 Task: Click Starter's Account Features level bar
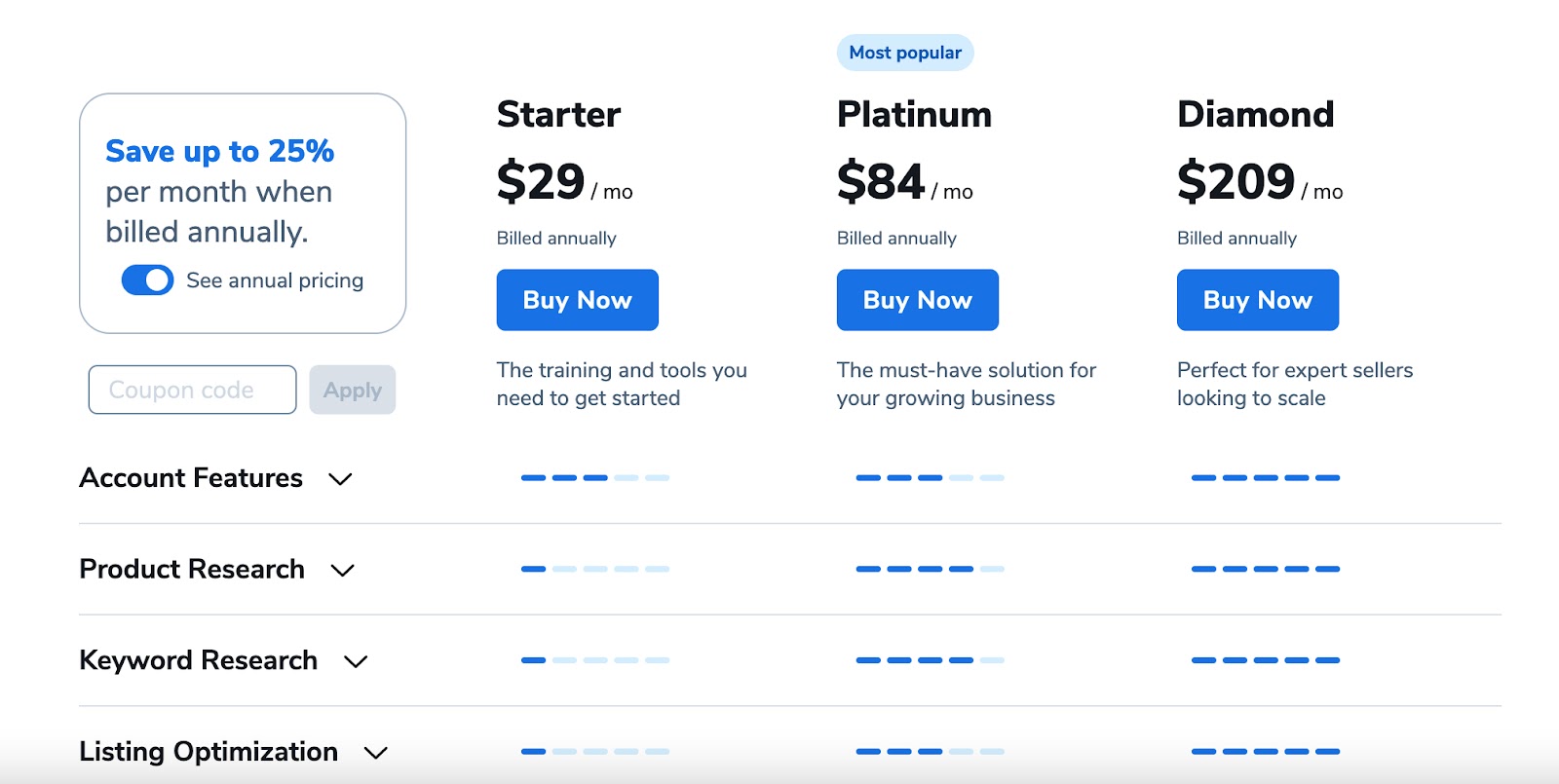594,478
